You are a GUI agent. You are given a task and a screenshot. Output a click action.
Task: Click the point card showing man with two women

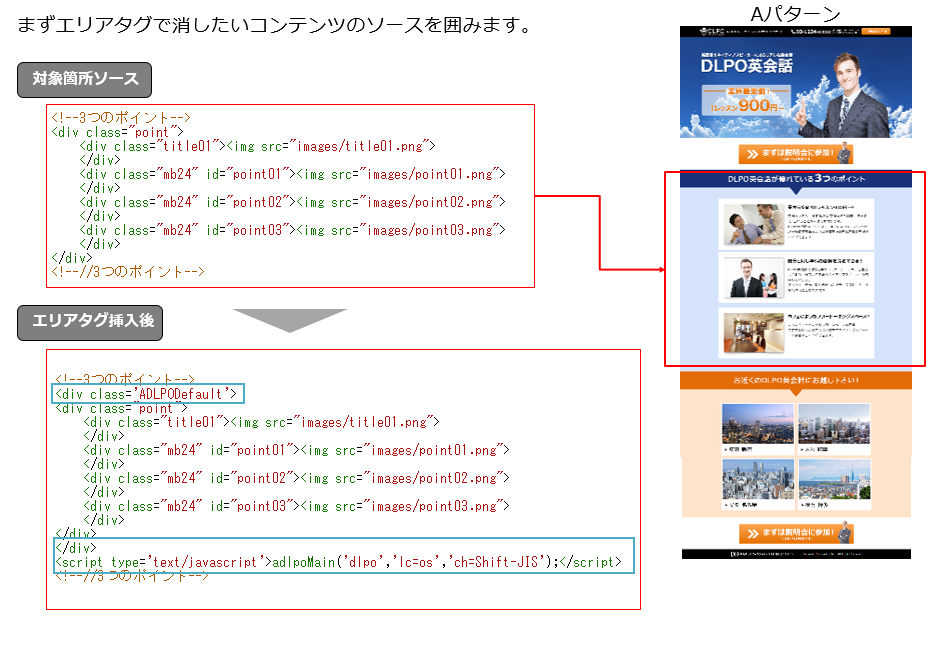click(796, 278)
